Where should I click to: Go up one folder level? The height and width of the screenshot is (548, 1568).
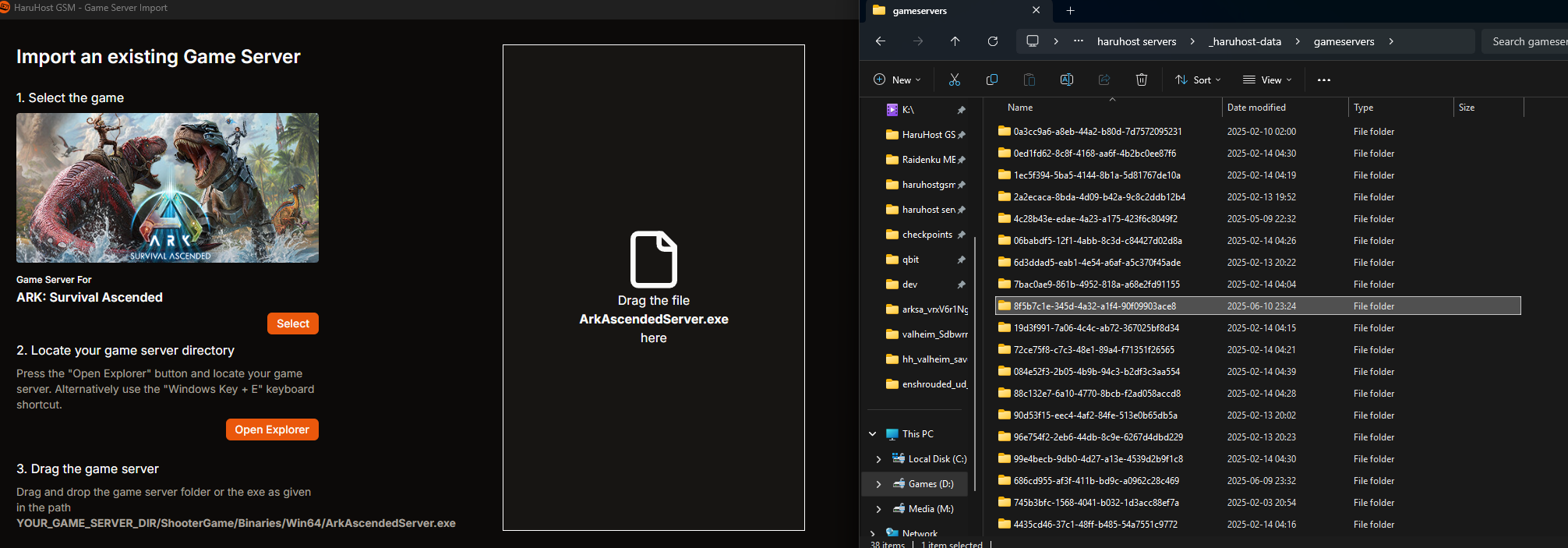coord(955,41)
